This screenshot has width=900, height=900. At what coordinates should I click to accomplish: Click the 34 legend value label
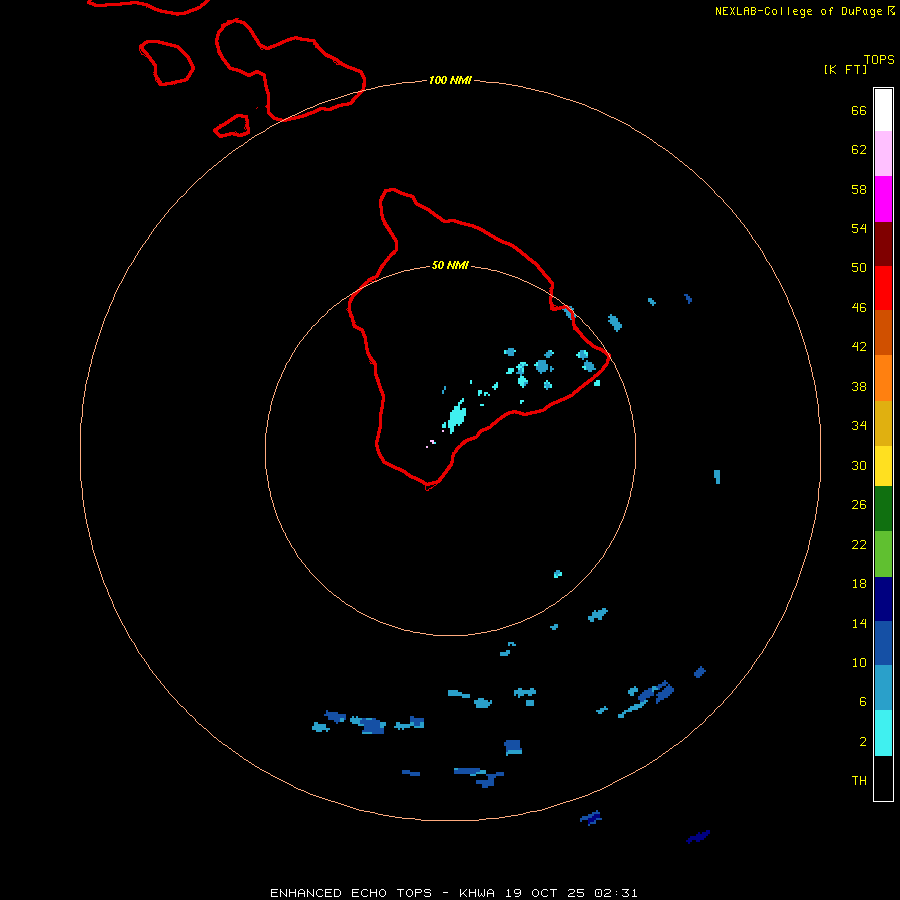pyautogui.click(x=859, y=425)
